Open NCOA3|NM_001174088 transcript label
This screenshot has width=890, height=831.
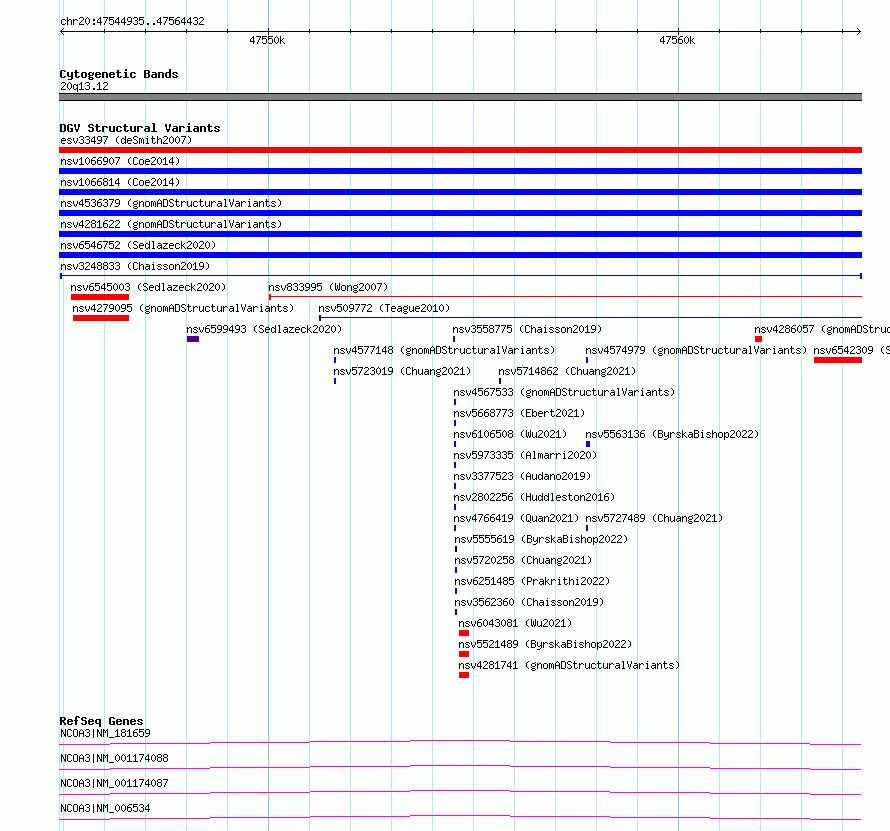pos(114,758)
